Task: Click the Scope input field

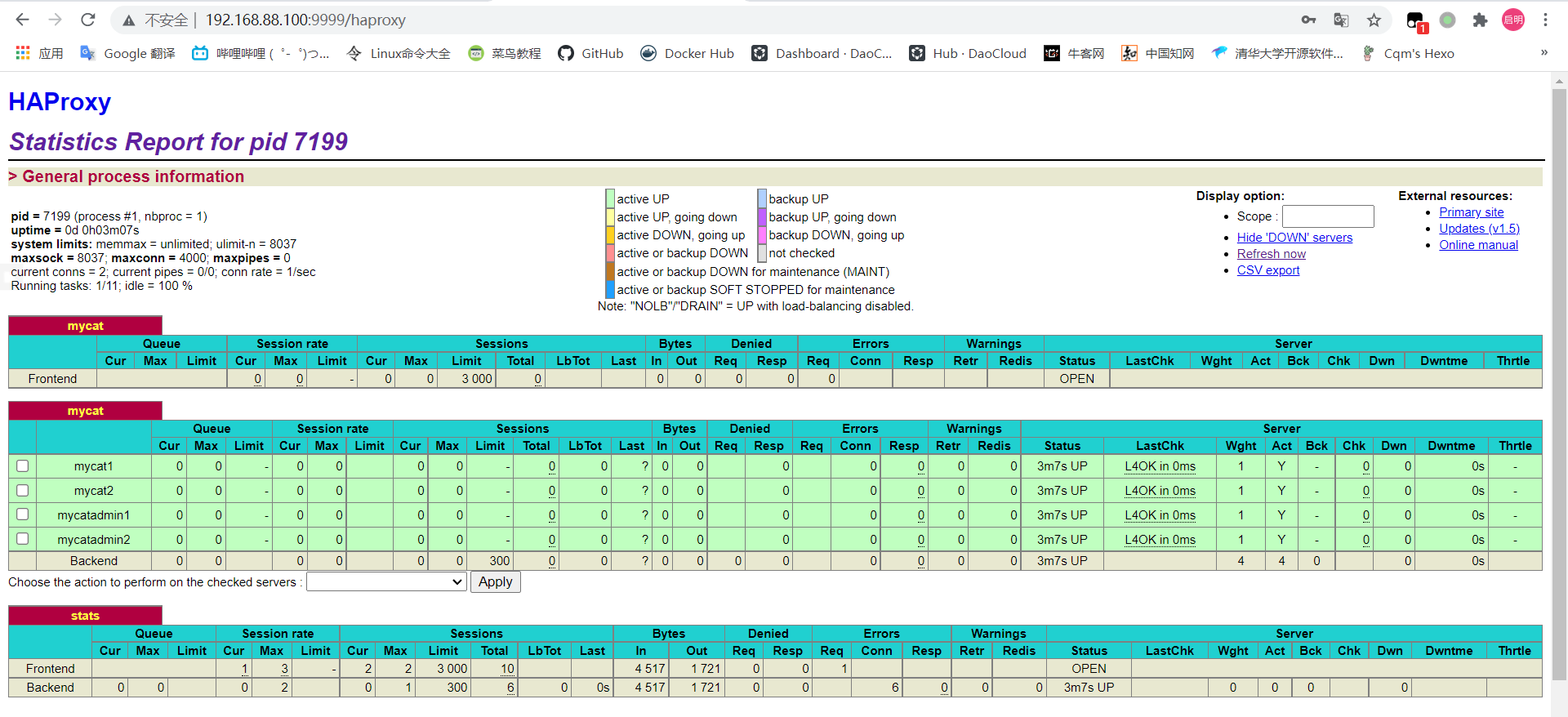Action: click(x=1328, y=216)
